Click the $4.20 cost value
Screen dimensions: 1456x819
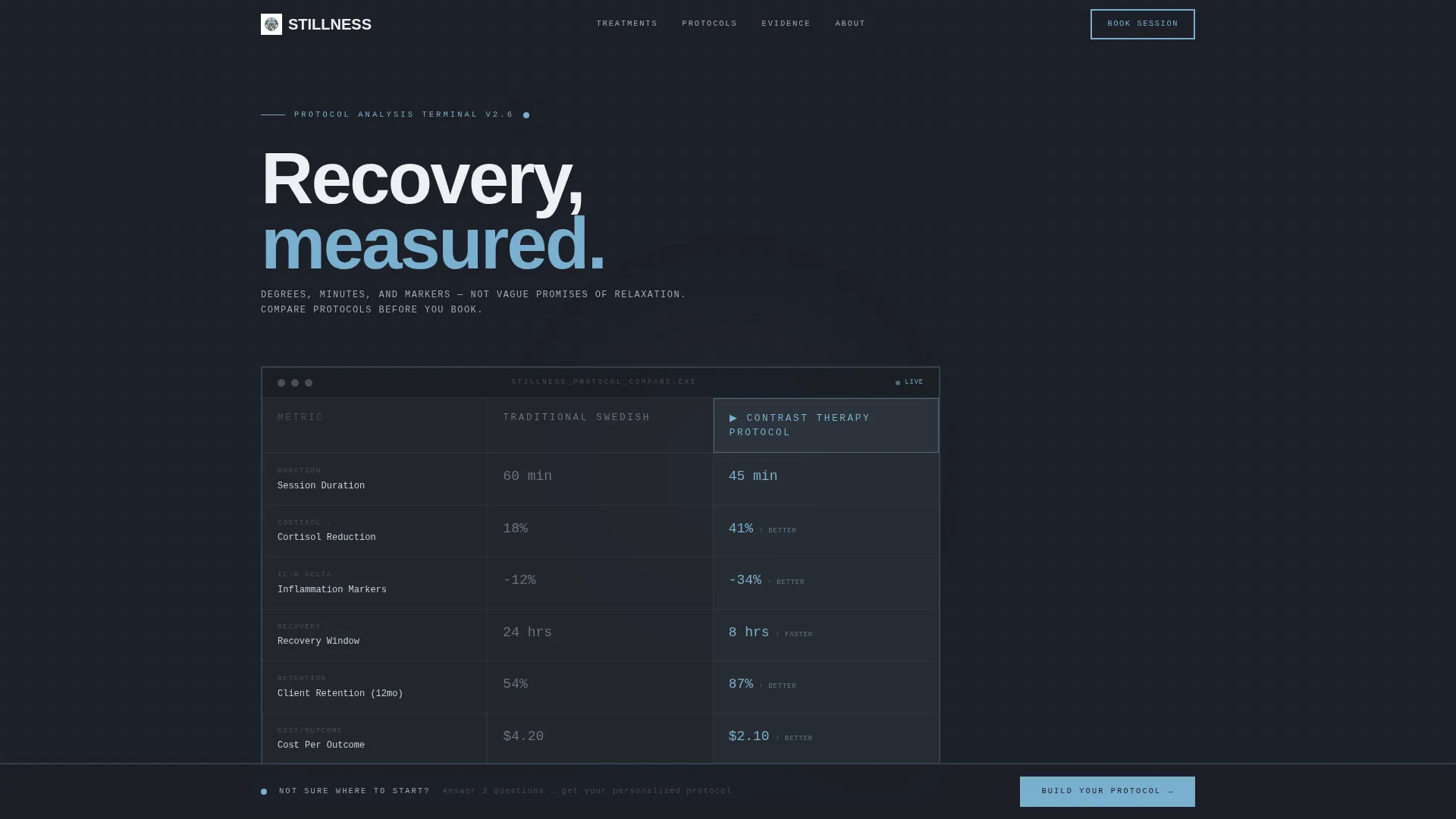(x=523, y=736)
